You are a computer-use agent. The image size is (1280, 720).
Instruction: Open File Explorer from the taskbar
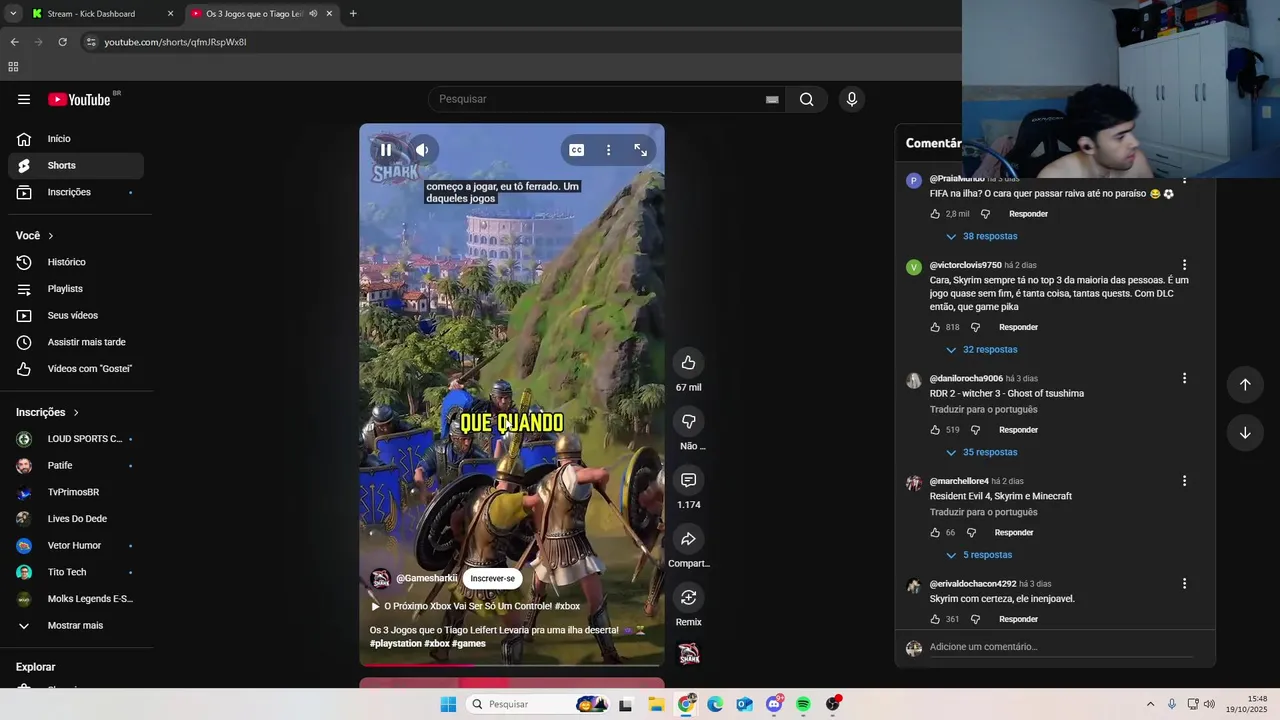(x=656, y=704)
